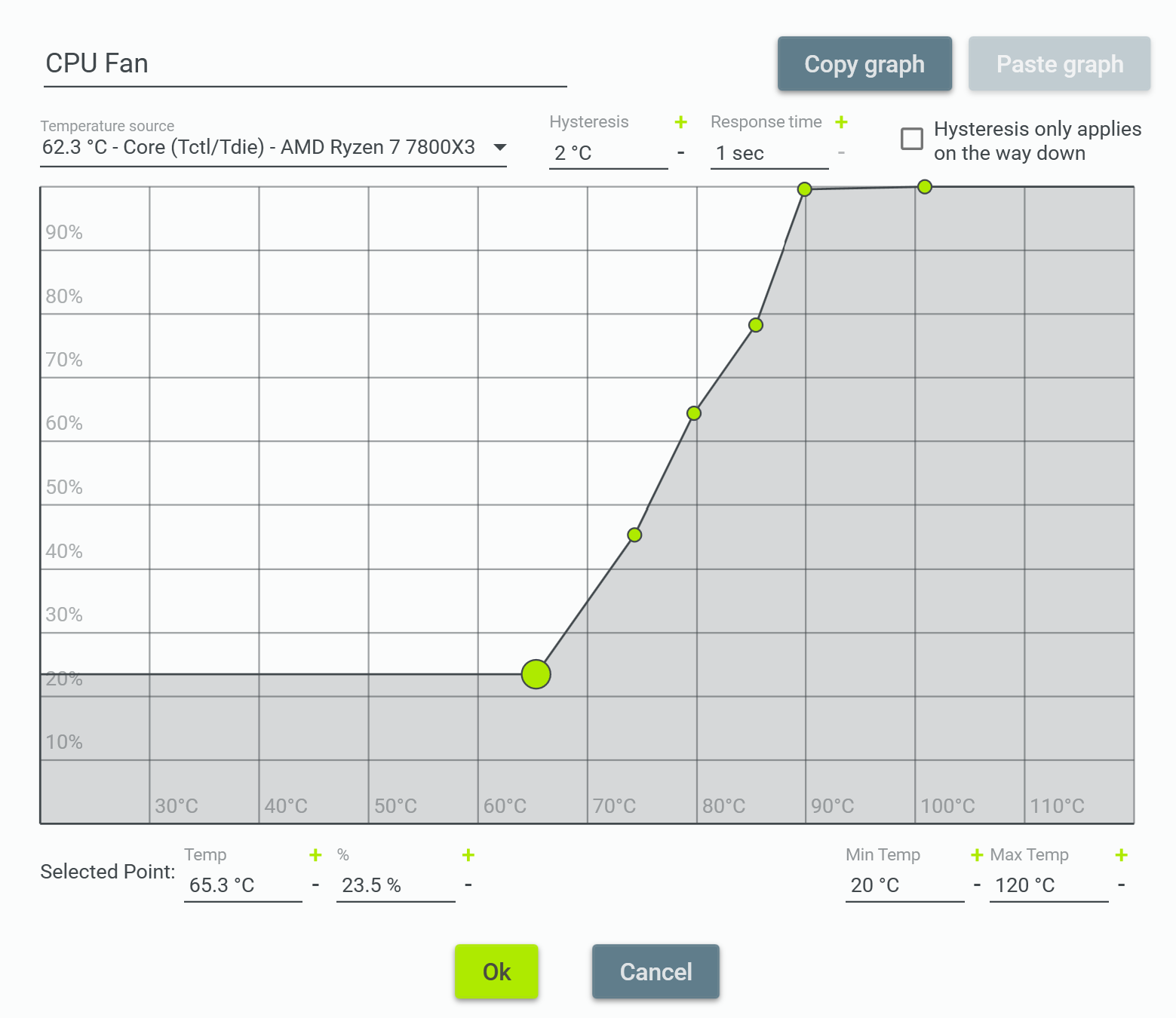Increase Response time with the plus icon
The width and height of the screenshot is (1176, 1018).
841,121
